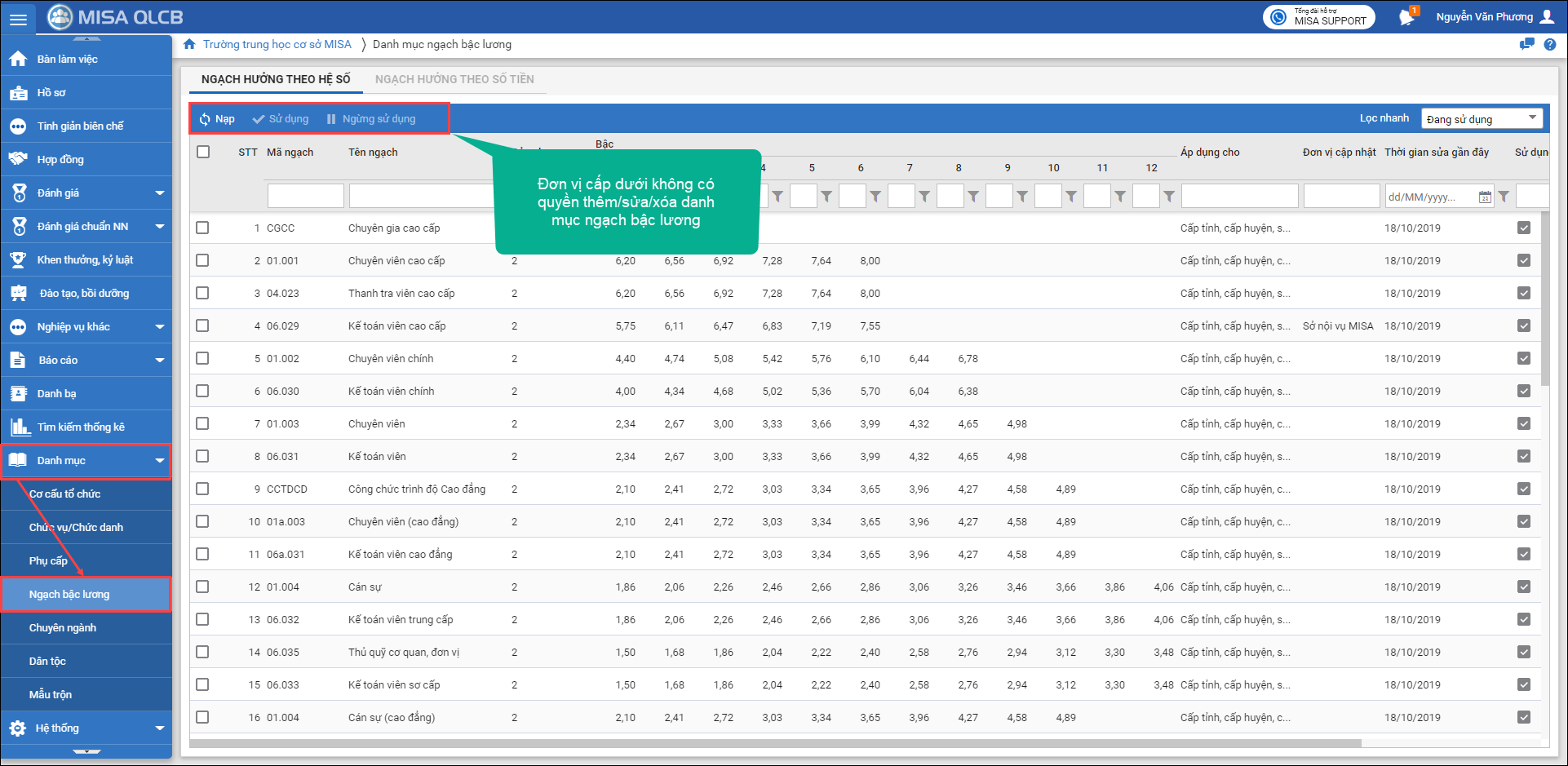Click the Trường trung học cơ sở MISA link
Screen dimensions: 1568x766
click(x=277, y=44)
